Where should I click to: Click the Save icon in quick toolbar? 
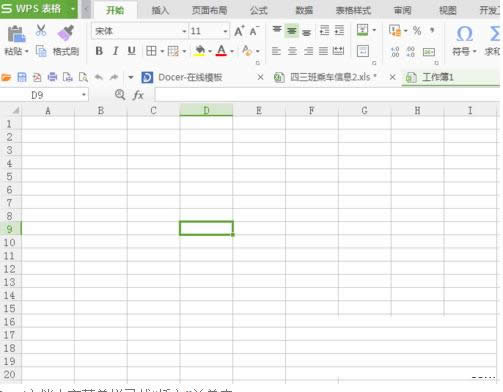click(x=22, y=77)
